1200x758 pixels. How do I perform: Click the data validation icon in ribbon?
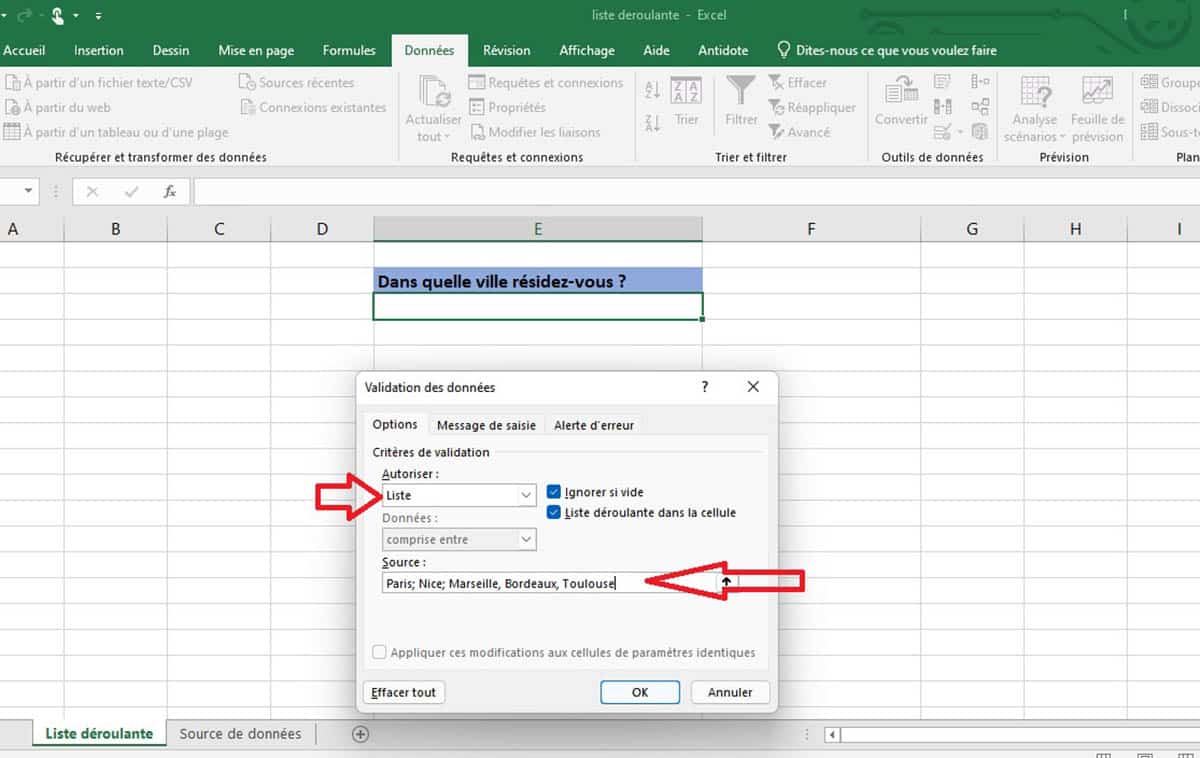coord(941,132)
